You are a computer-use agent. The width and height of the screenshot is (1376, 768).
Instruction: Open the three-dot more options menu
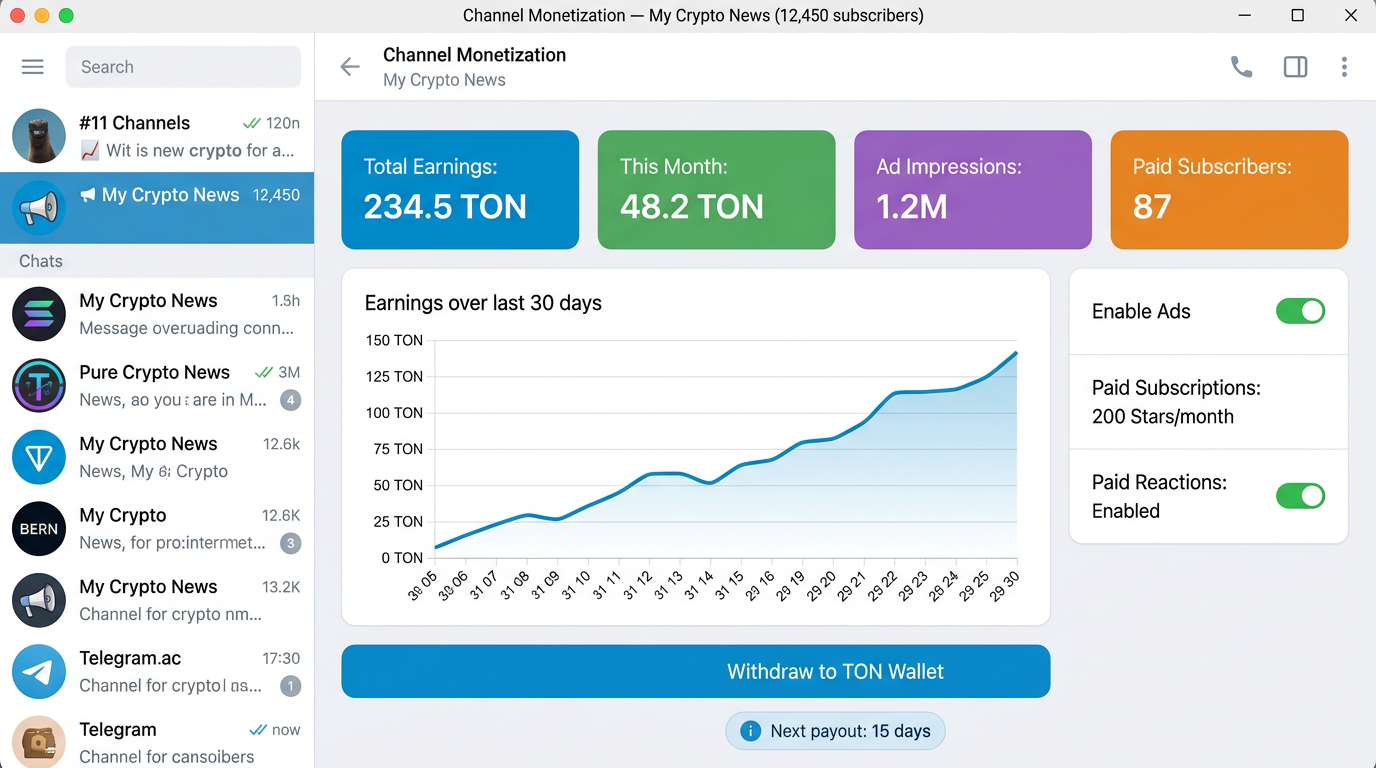click(1344, 67)
